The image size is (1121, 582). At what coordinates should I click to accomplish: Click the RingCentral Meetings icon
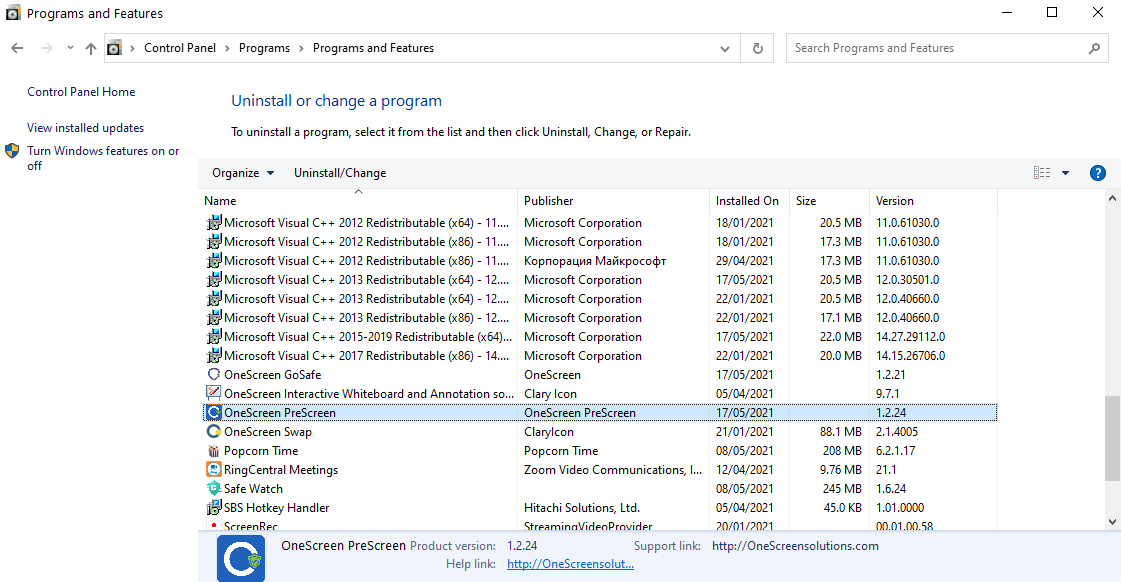click(213, 470)
